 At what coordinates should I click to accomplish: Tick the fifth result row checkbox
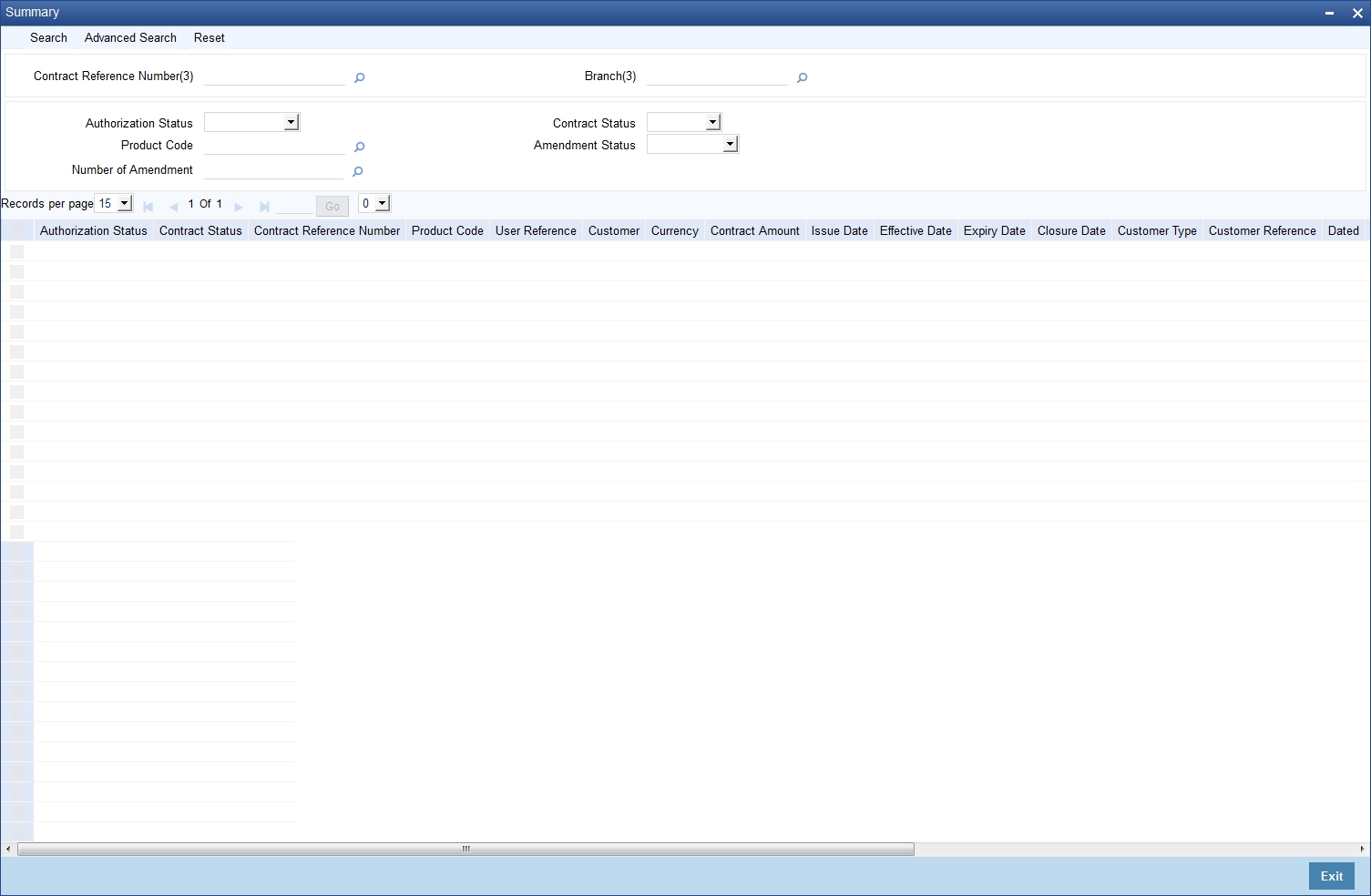pyautogui.click(x=16, y=331)
